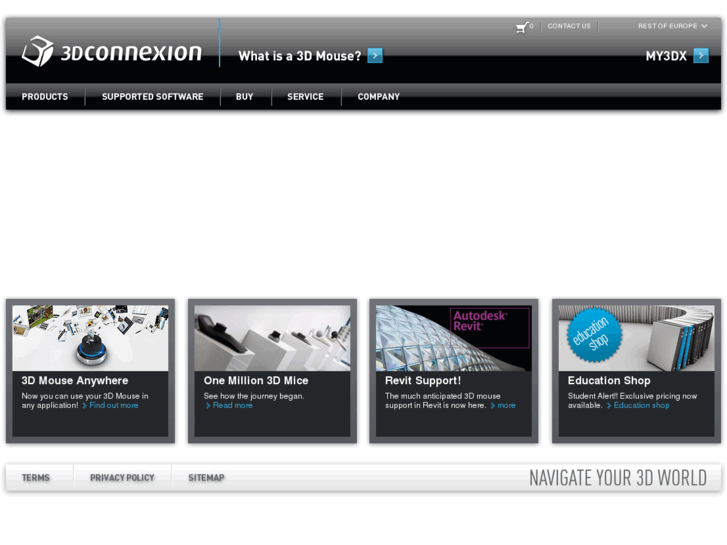Open the 3D Mouse Anywhere thumbnail image
This screenshot has height=545, width=727.
(x=90, y=338)
